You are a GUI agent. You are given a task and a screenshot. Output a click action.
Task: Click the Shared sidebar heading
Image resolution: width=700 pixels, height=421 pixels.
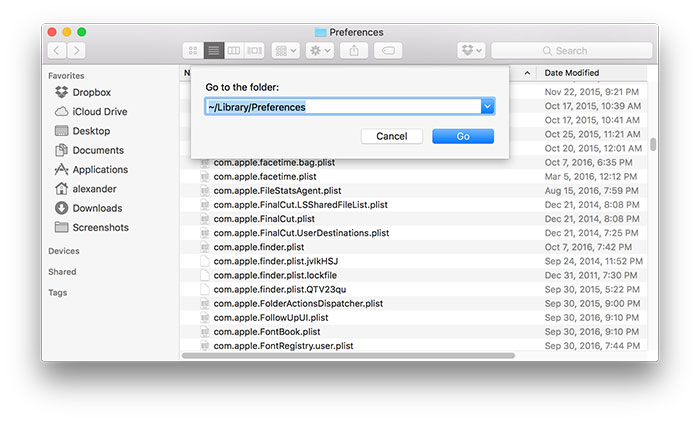click(x=62, y=271)
